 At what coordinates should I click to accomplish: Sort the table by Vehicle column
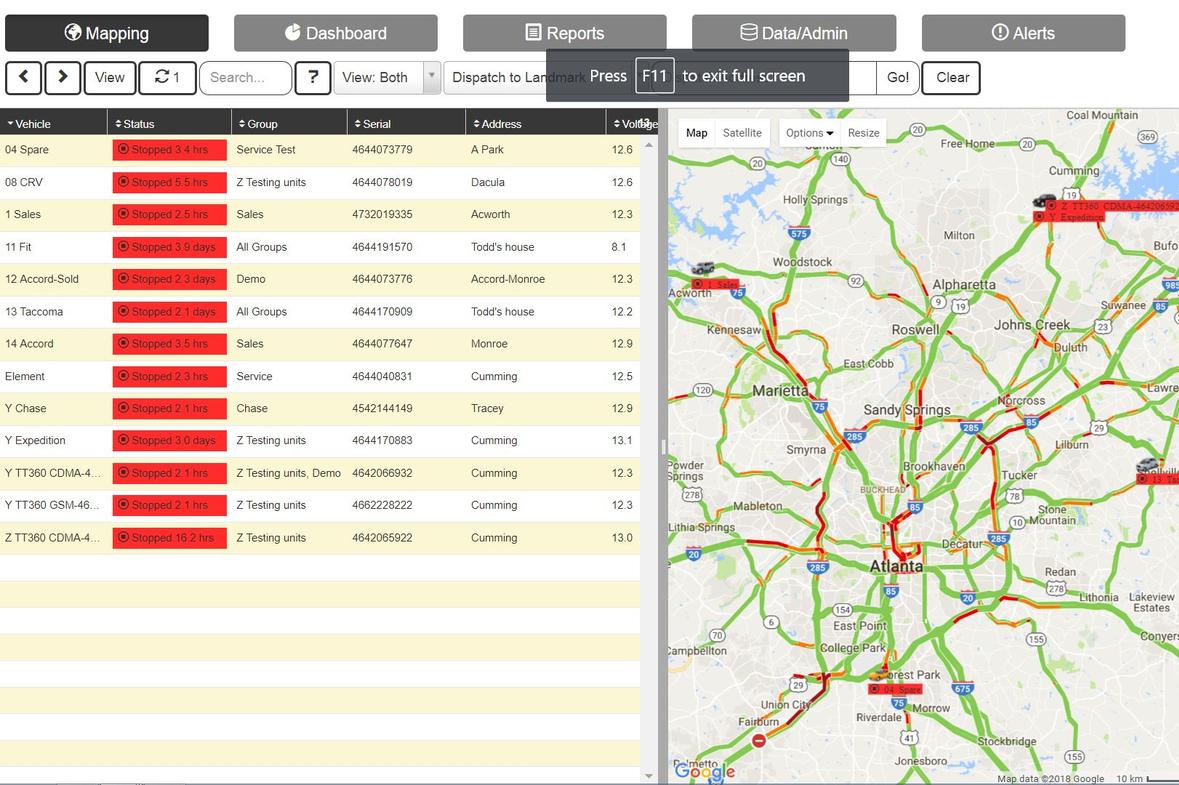[x=53, y=124]
